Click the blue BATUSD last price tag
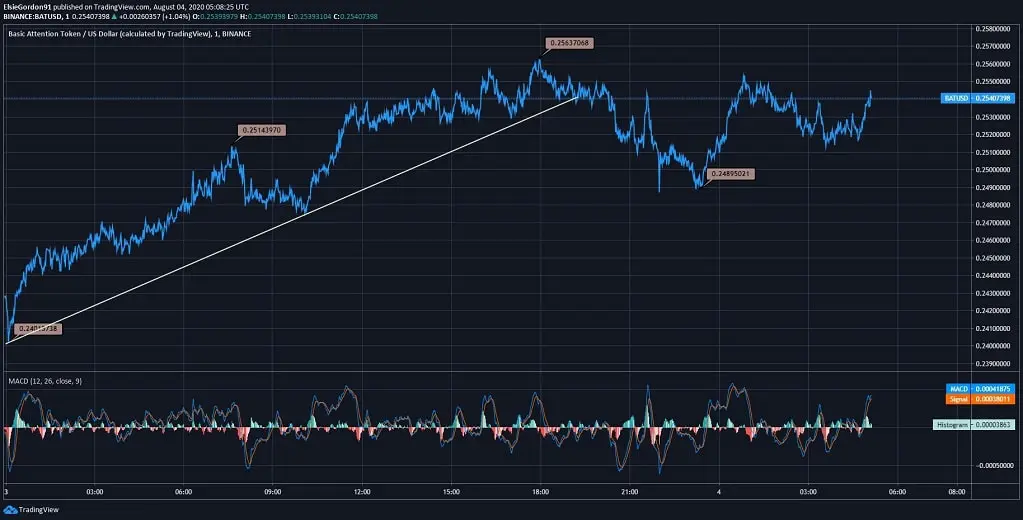The width and height of the screenshot is (1023, 520). click(x=978, y=99)
